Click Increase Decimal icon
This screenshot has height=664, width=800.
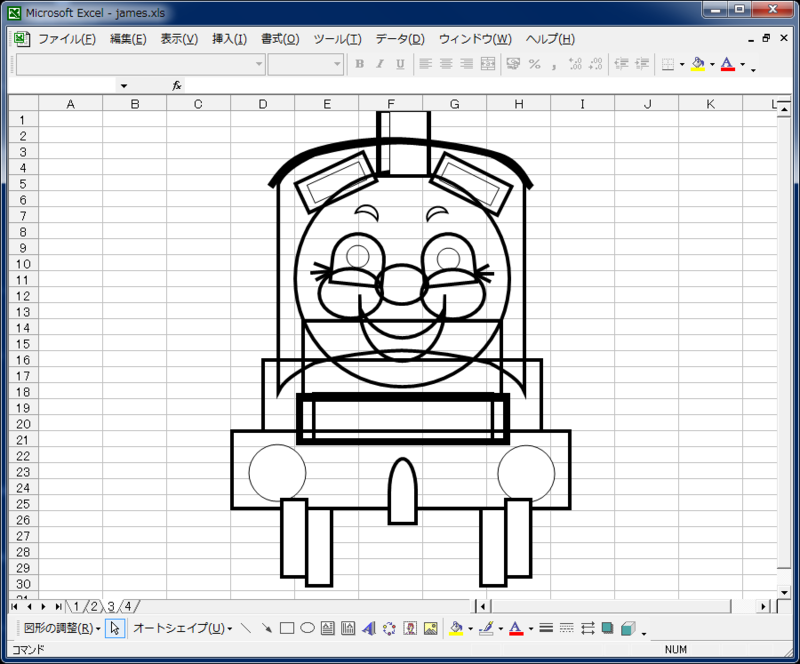575,64
